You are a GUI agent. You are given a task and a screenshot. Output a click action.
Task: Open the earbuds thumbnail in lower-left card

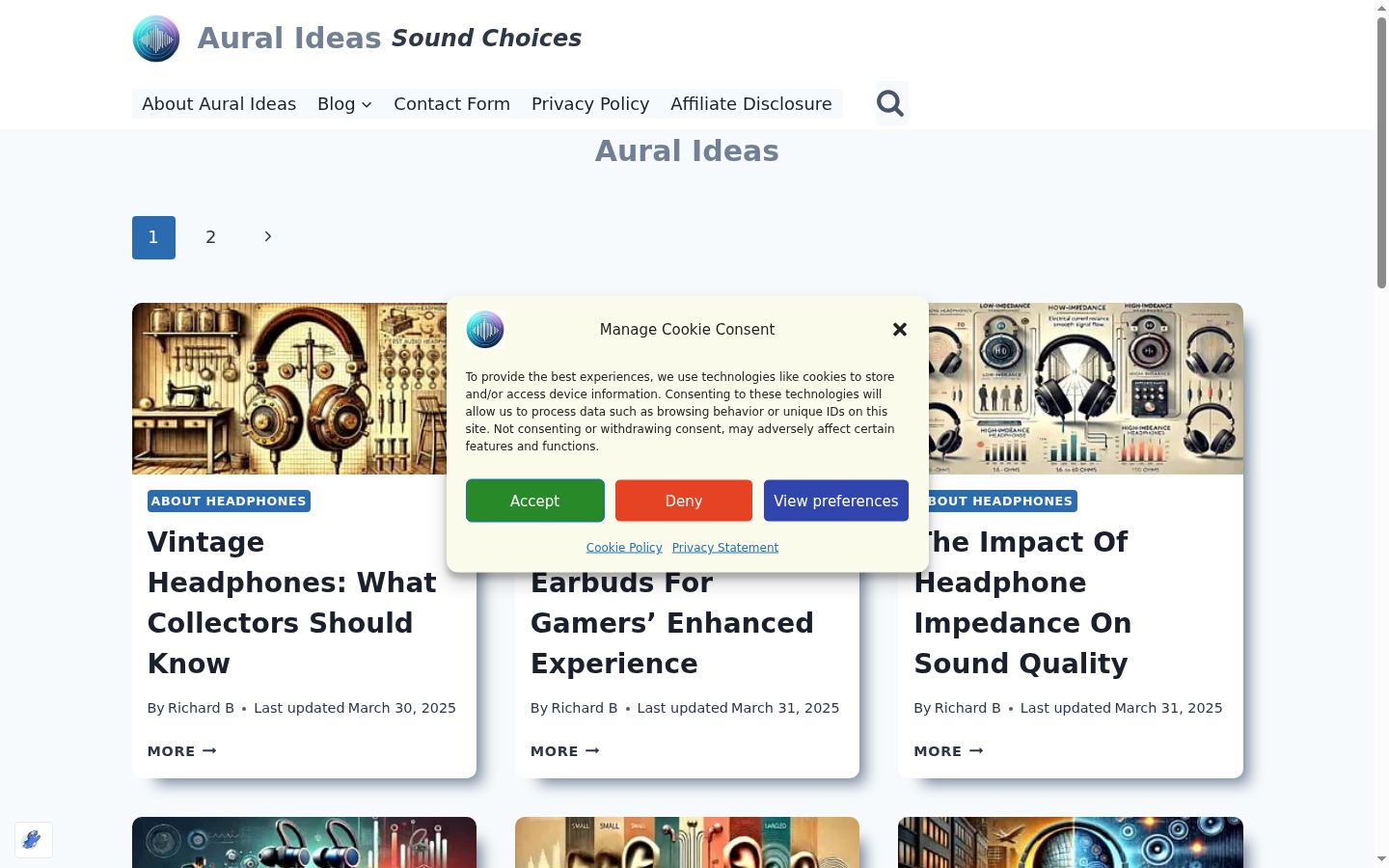pos(304,842)
